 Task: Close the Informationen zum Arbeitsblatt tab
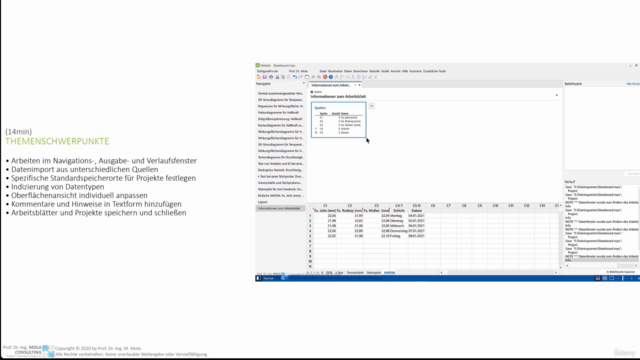pyautogui.click(x=359, y=85)
